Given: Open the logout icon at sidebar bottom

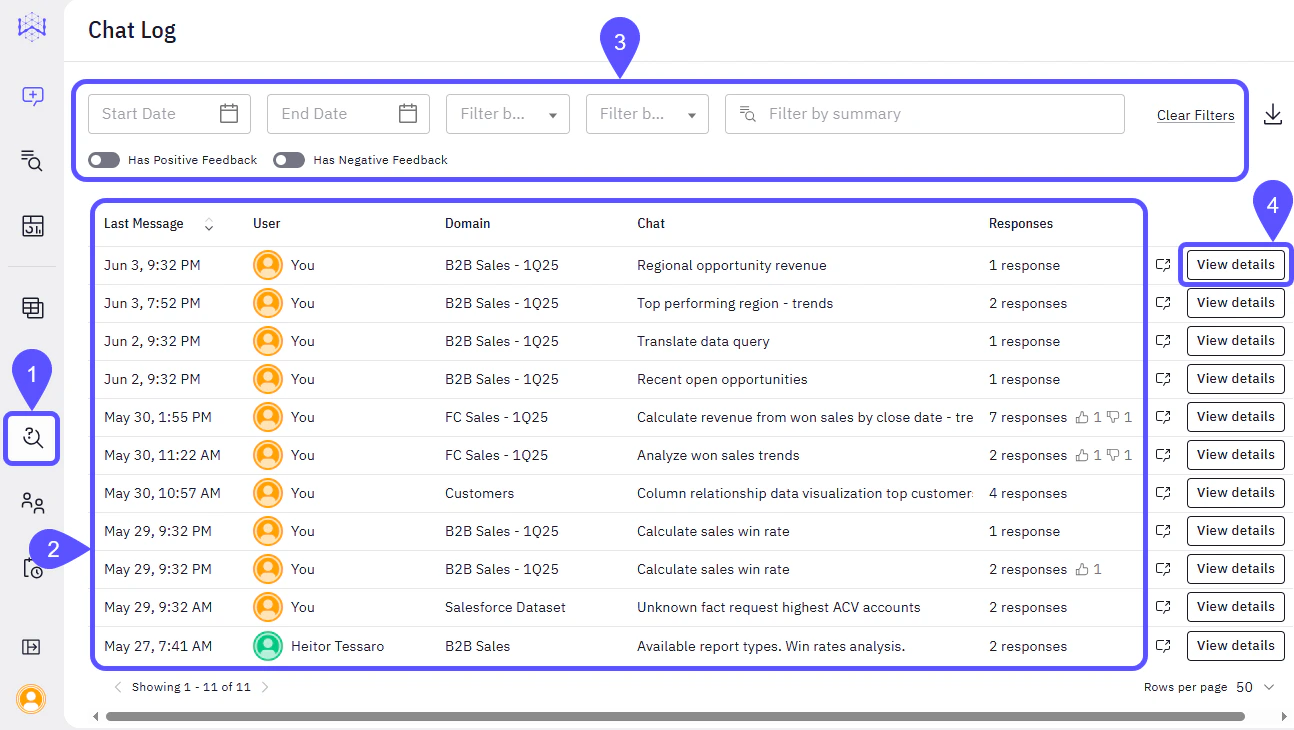Looking at the screenshot, I should point(31,647).
